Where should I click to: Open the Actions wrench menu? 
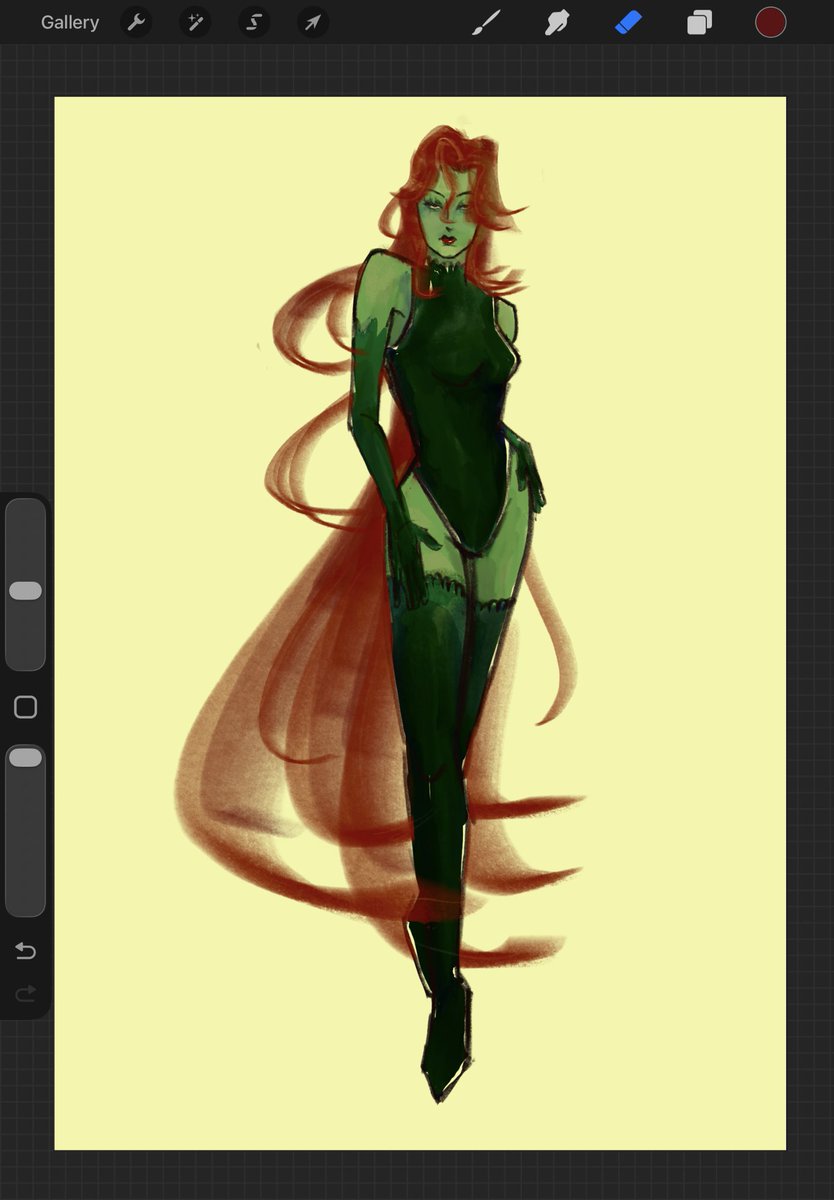[x=136, y=22]
